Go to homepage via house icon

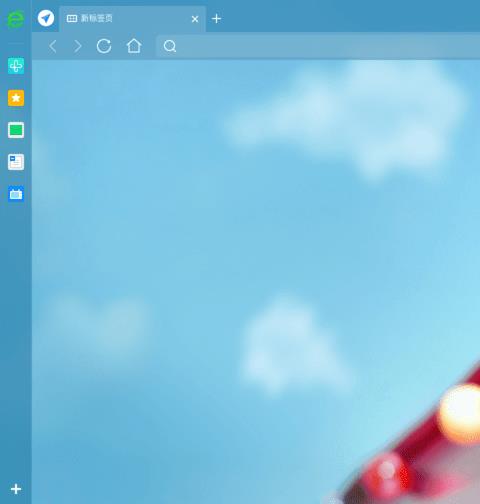tap(134, 46)
